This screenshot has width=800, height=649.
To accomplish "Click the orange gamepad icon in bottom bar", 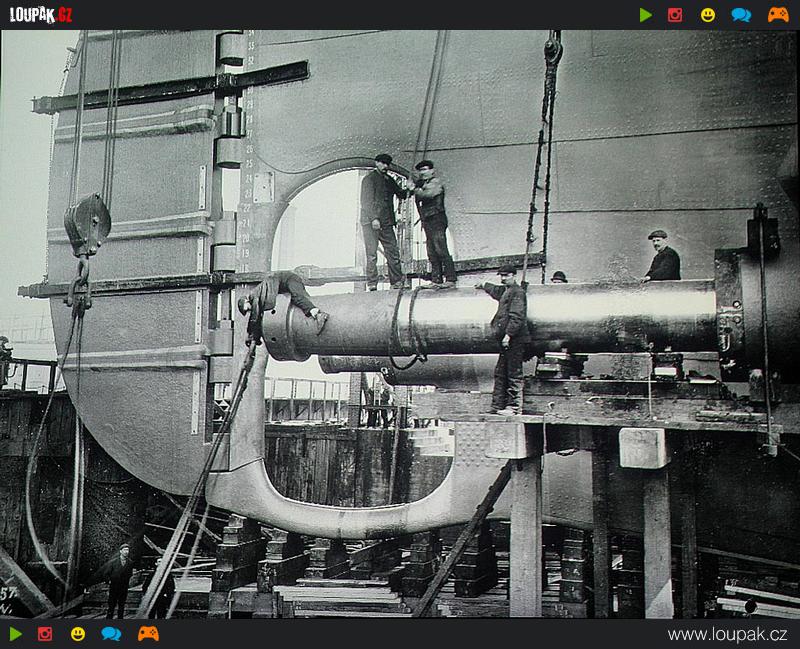I will [148, 634].
